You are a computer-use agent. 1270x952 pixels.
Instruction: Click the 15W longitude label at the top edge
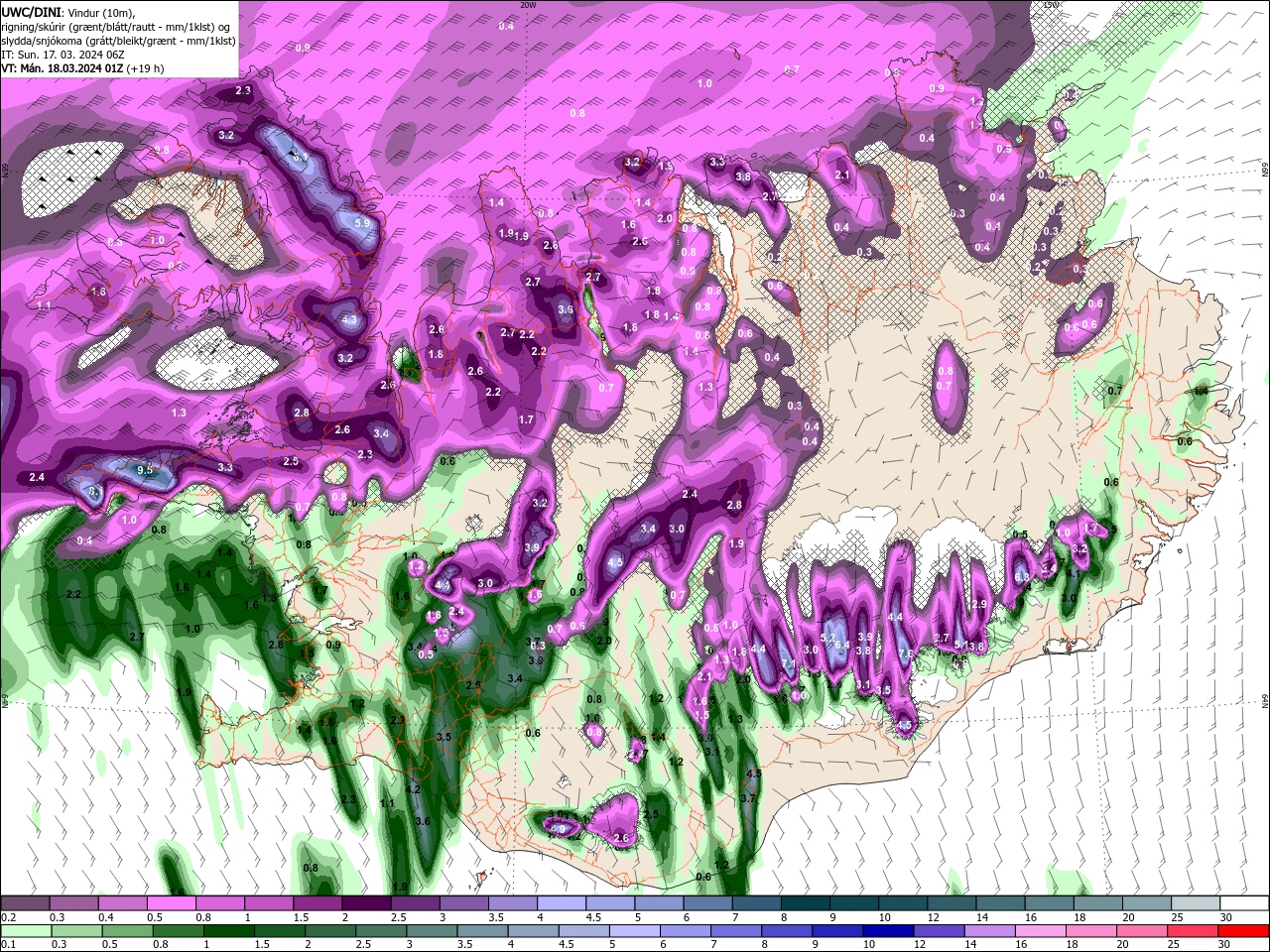pos(1051,5)
